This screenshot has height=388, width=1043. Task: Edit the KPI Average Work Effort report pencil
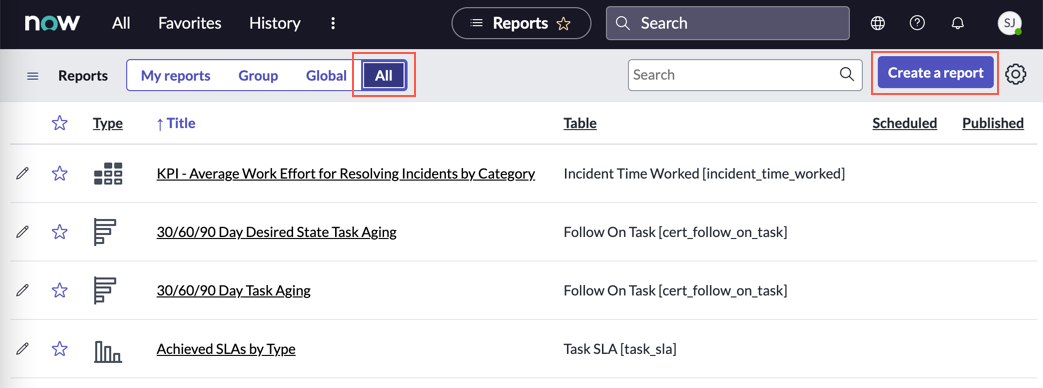[x=23, y=174]
